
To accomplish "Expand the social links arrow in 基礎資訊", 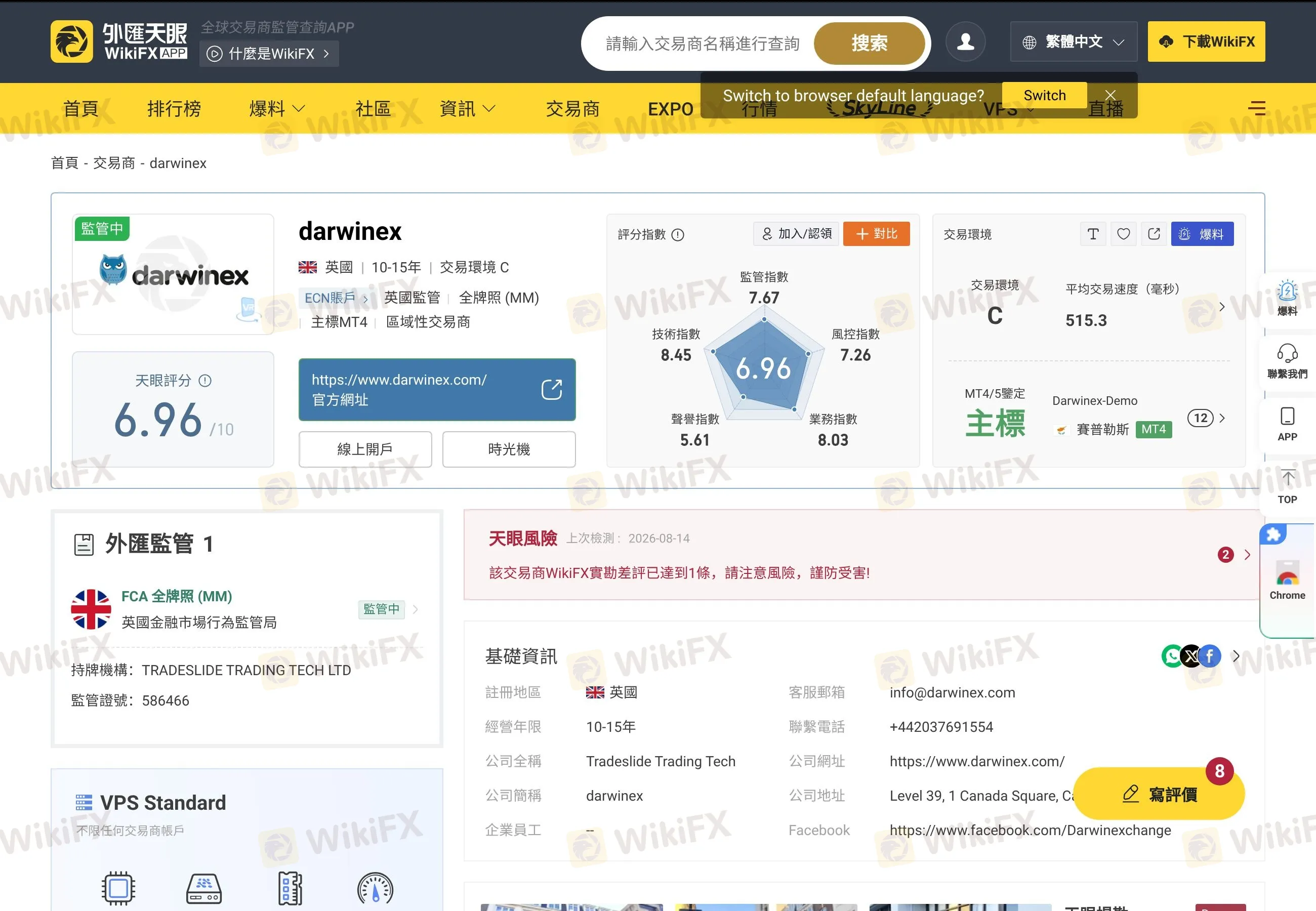I will coord(1236,656).
